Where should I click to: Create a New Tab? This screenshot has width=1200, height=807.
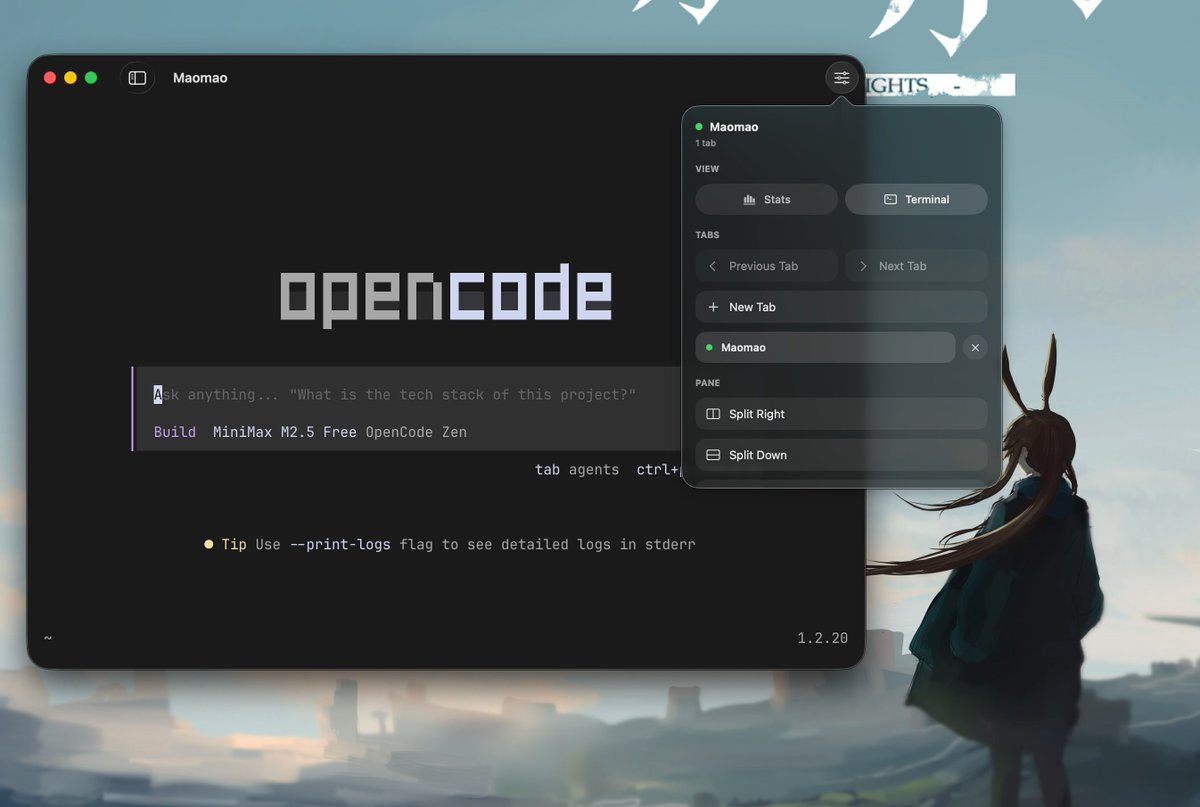pos(841,307)
